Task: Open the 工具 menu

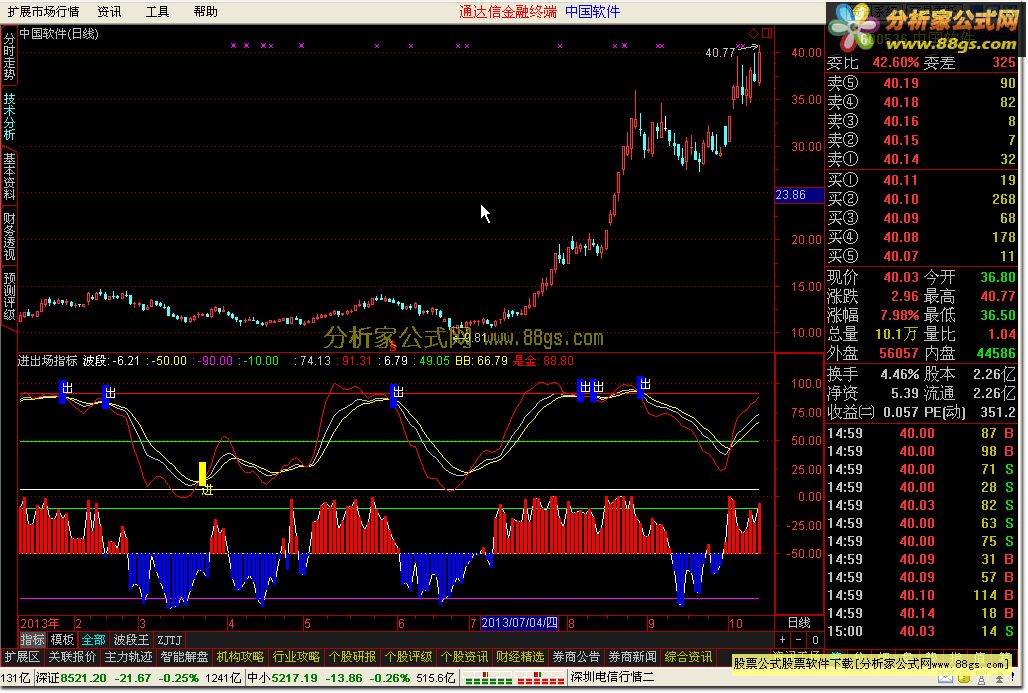Action: (157, 11)
